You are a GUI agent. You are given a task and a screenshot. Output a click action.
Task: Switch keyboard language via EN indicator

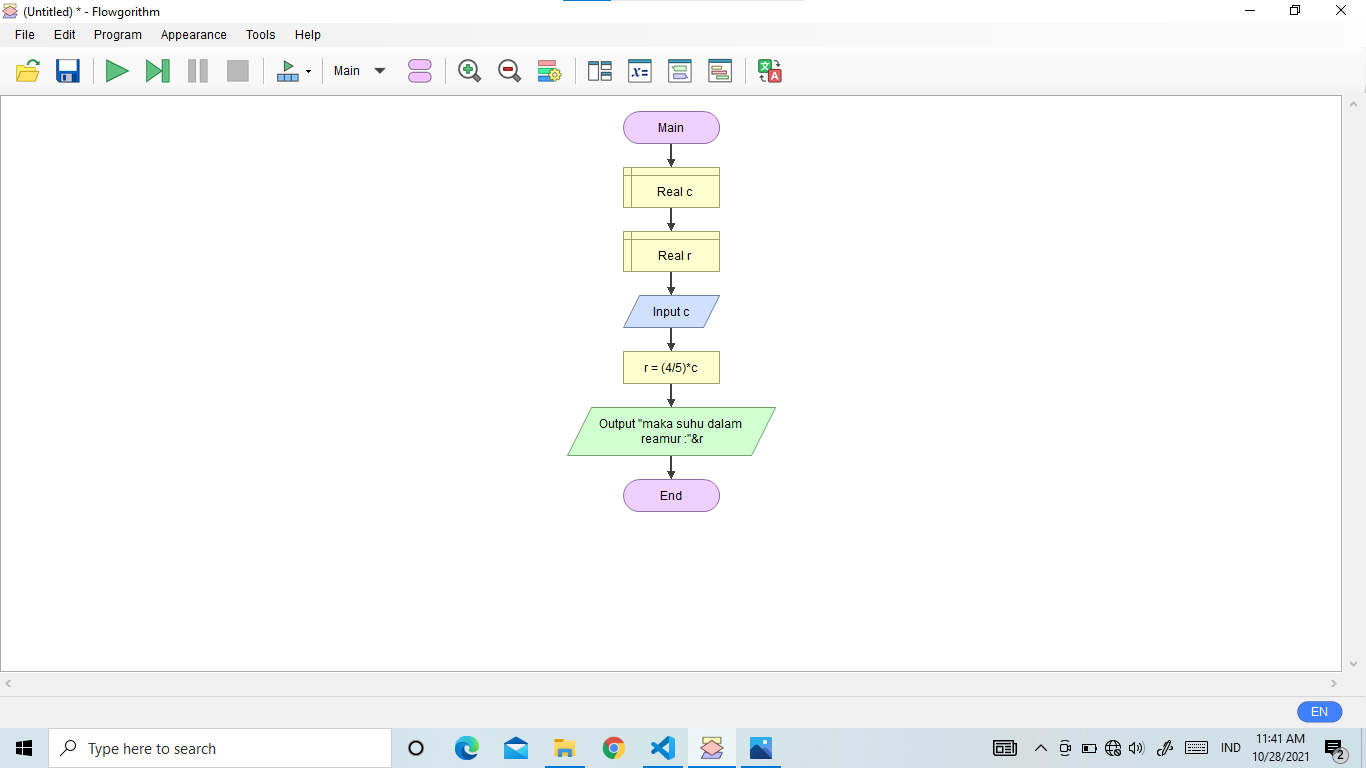[1318, 711]
